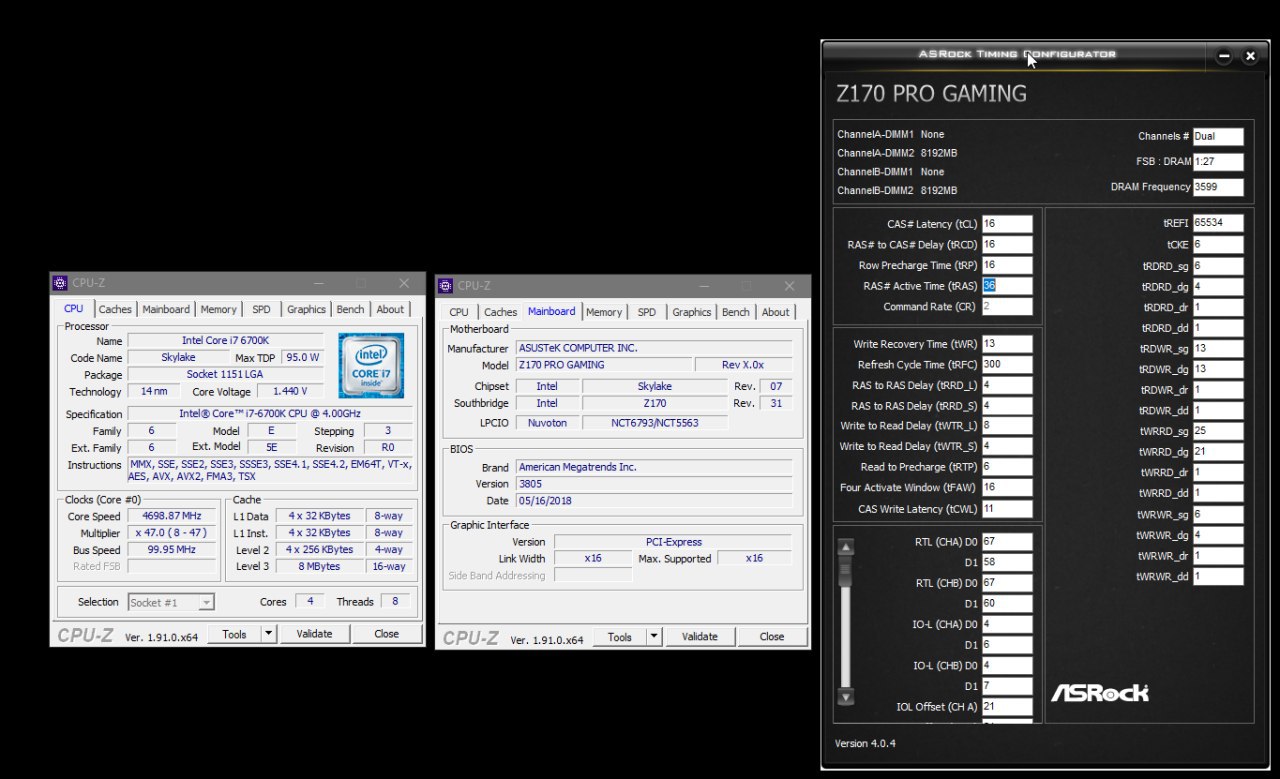Click the Command Rate (CR) field
The height and width of the screenshot is (779, 1280).
click(x=1007, y=306)
